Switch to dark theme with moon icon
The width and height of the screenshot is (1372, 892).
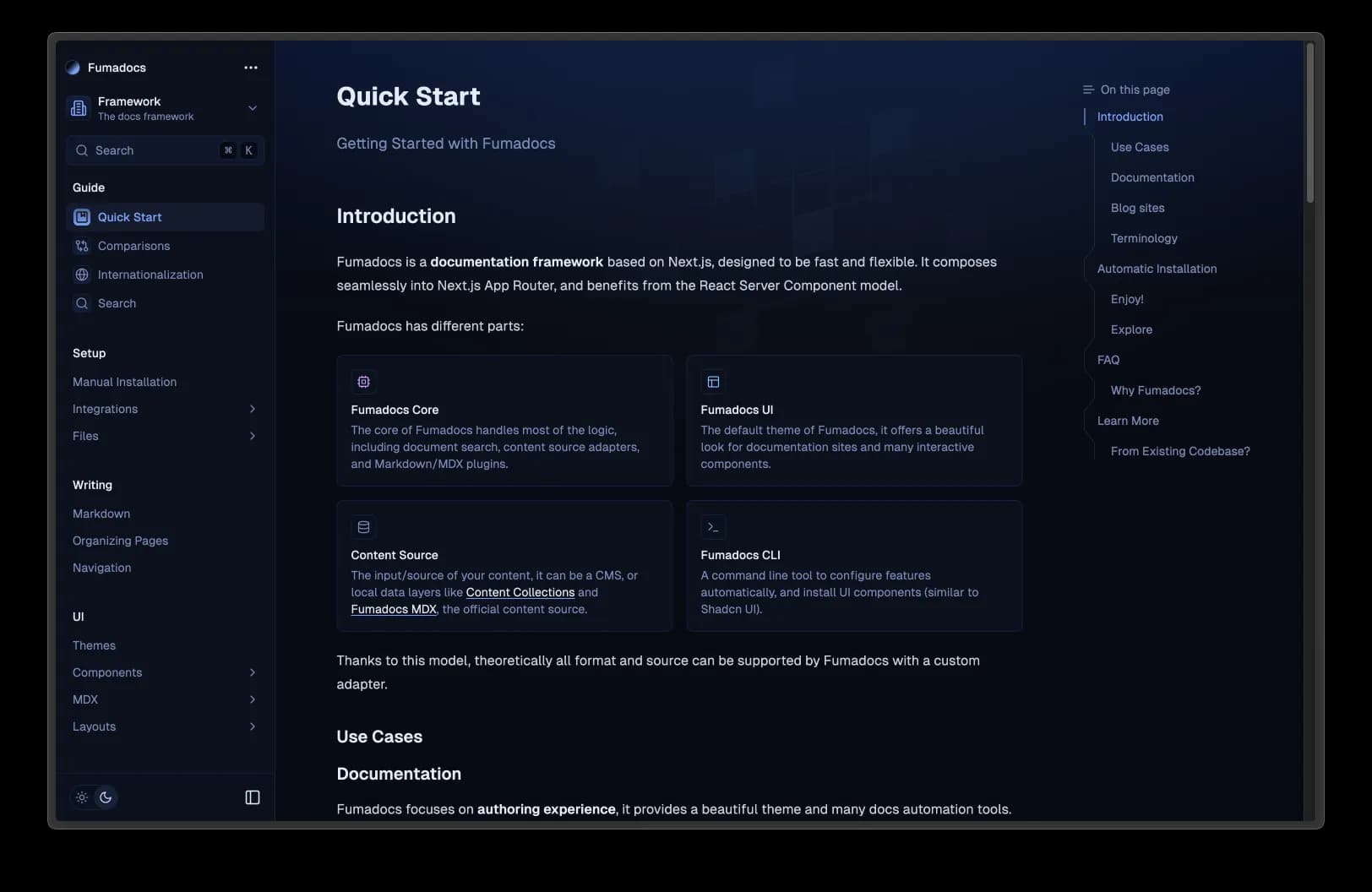click(x=106, y=797)
